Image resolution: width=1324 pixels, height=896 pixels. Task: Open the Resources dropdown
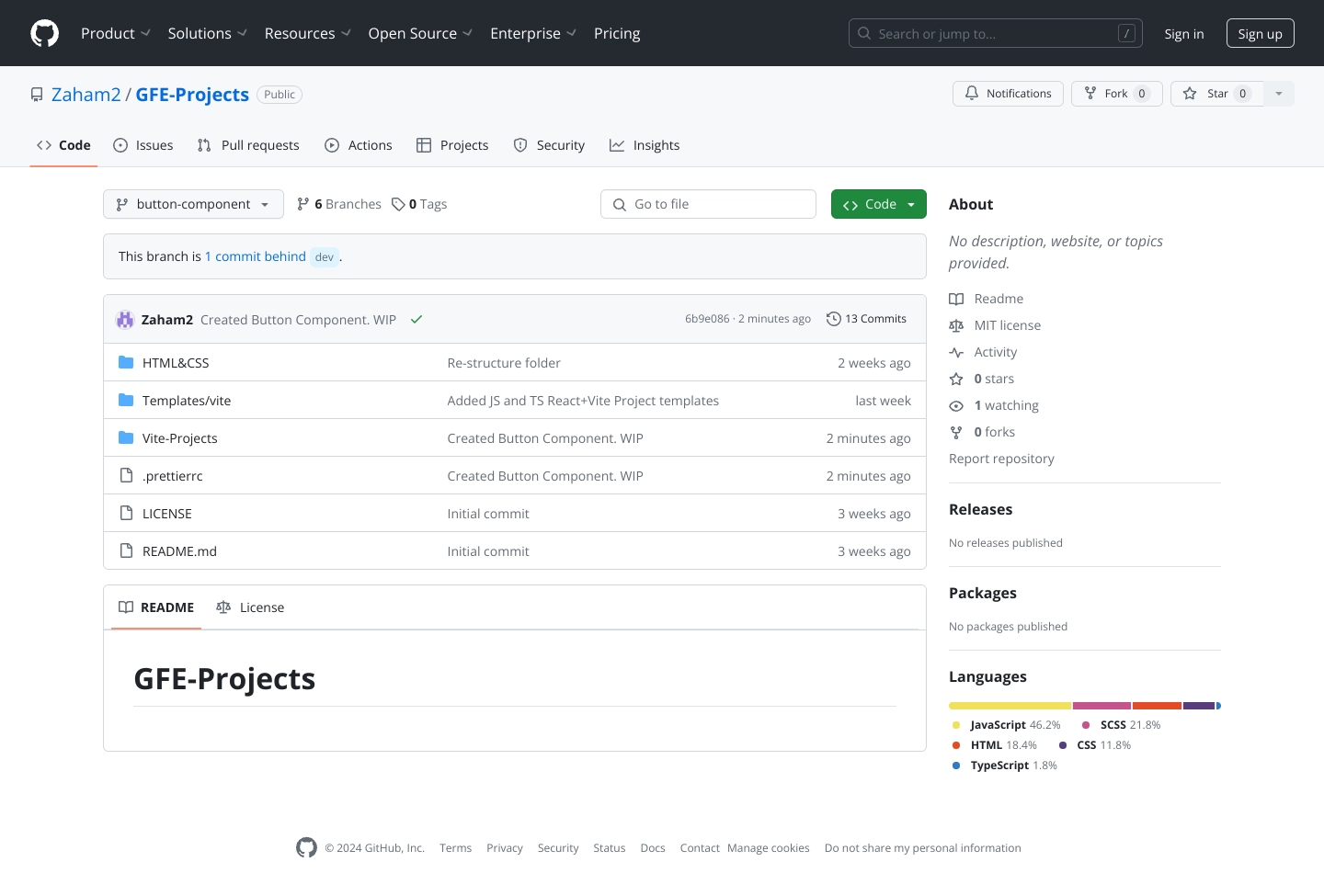pyautogui.click(x=308, y=33)
